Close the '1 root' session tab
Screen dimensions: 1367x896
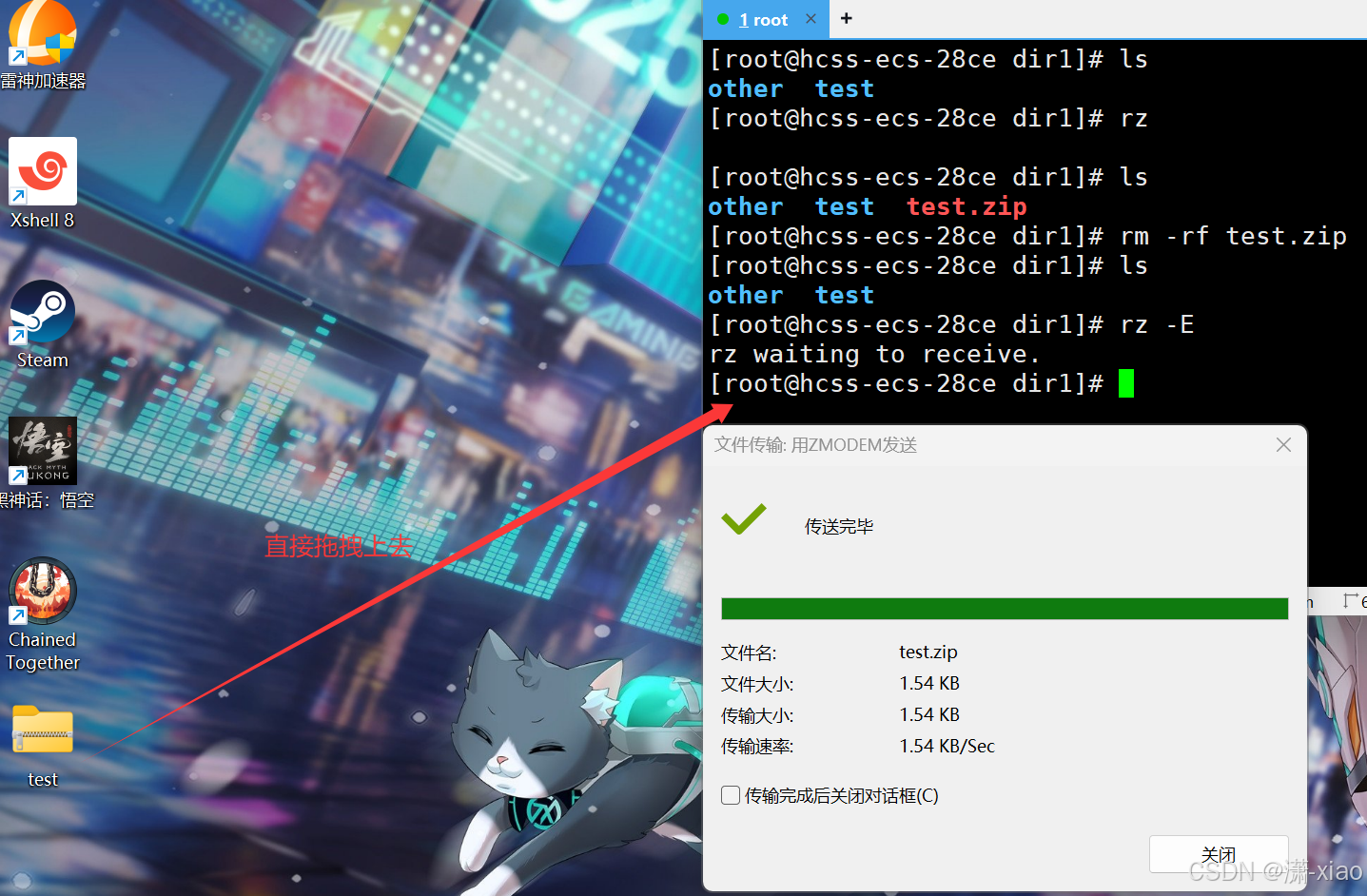click(x=810, y=19)
